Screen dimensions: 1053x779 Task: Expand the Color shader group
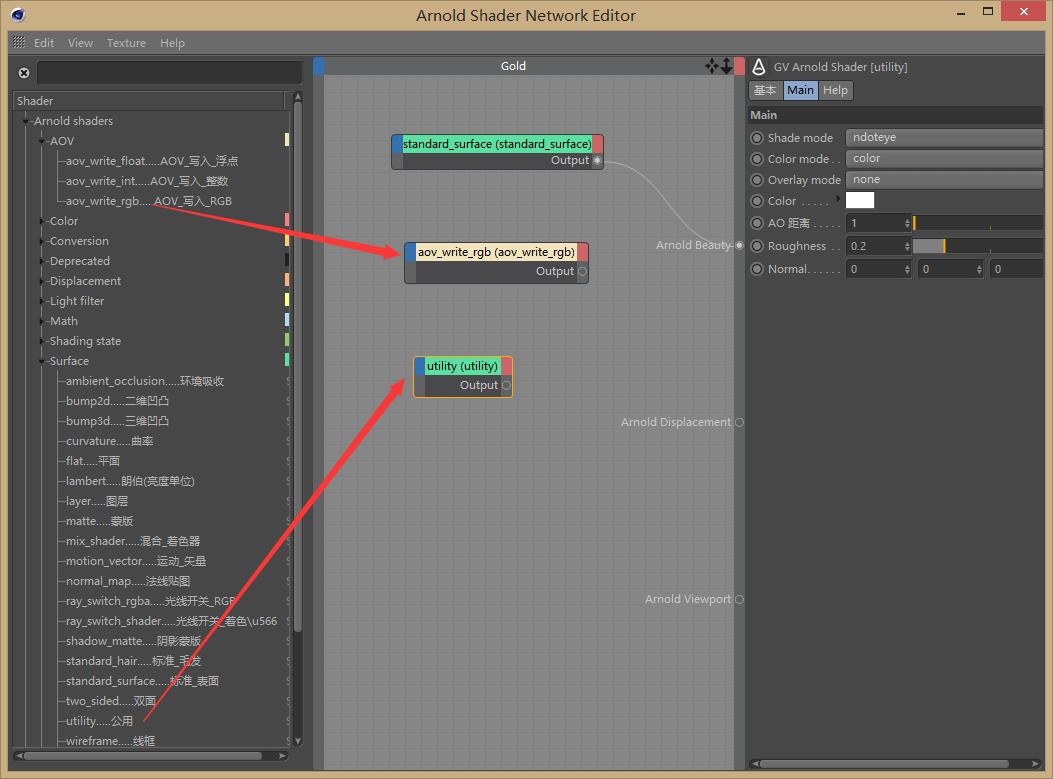click(42, 221)
